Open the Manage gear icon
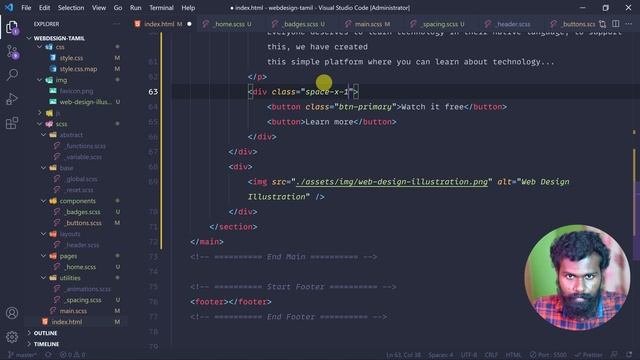 point(12,337)
